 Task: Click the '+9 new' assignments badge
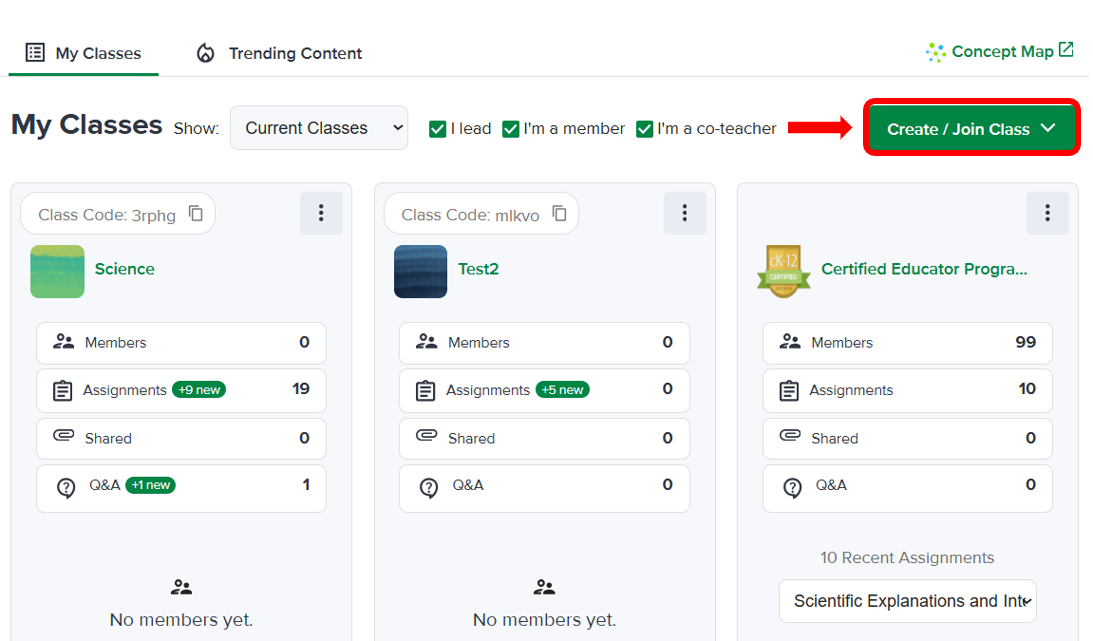click(199, 389)
